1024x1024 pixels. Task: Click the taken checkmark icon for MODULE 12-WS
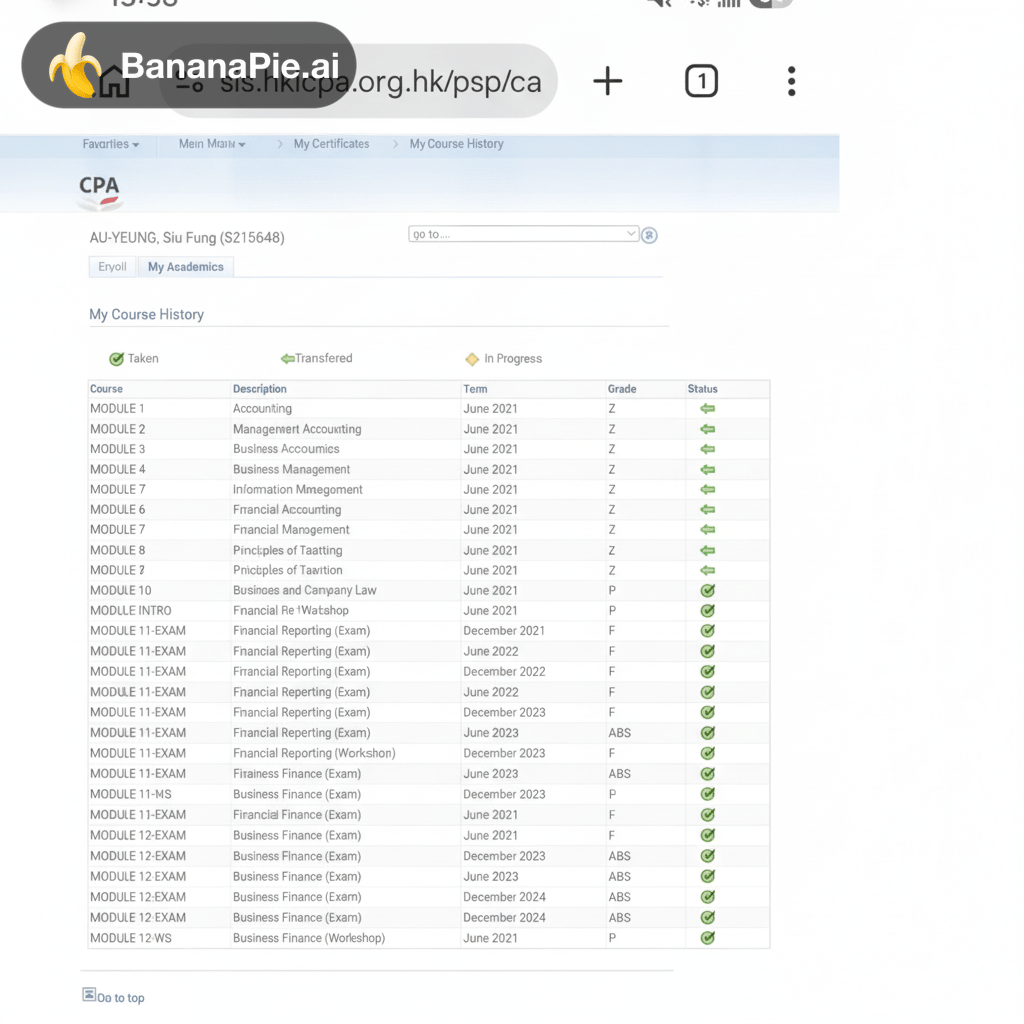click(707, 938)
